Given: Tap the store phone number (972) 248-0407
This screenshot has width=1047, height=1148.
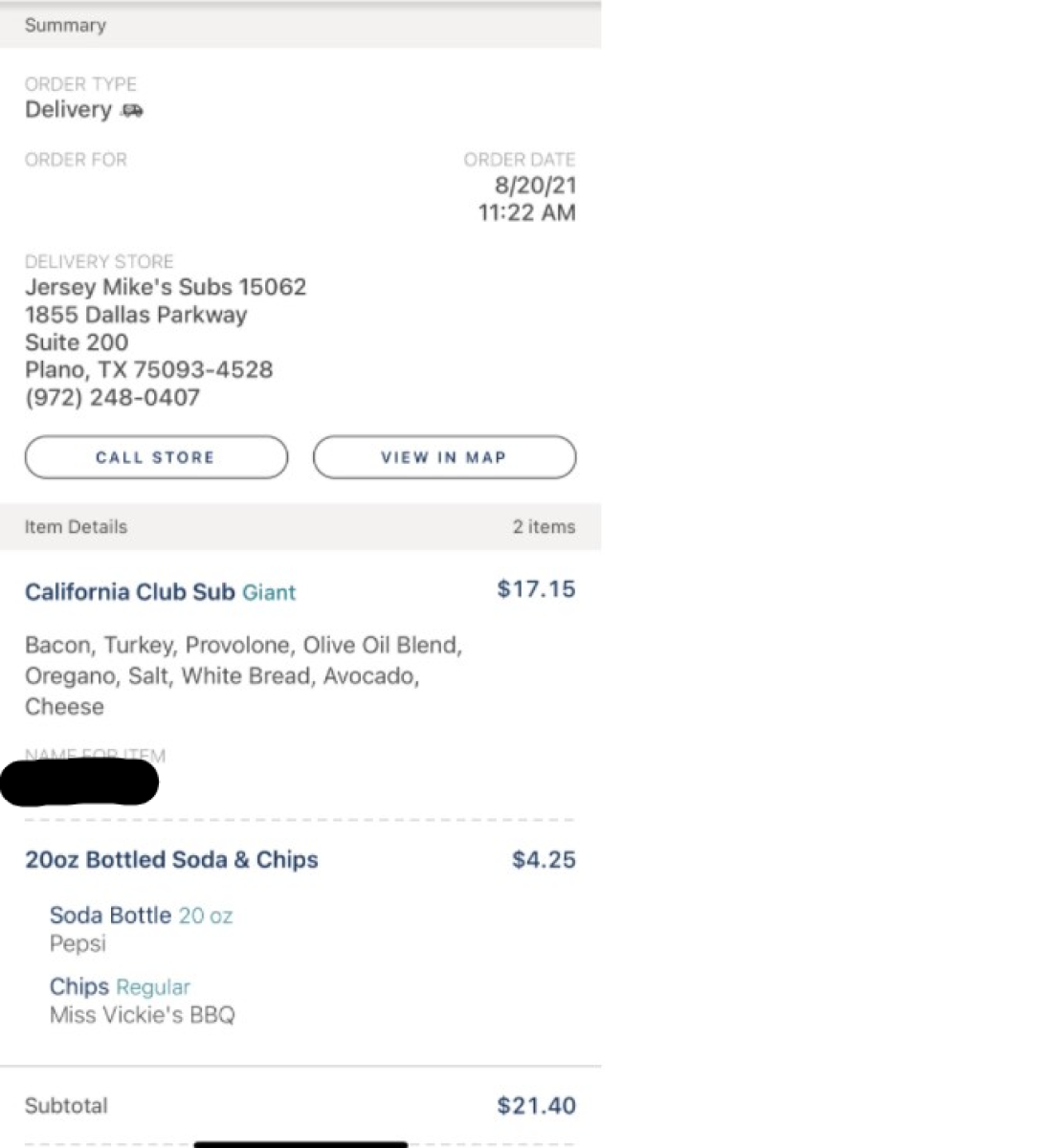Looking at the screenshot, I should [x=113, y=398].
